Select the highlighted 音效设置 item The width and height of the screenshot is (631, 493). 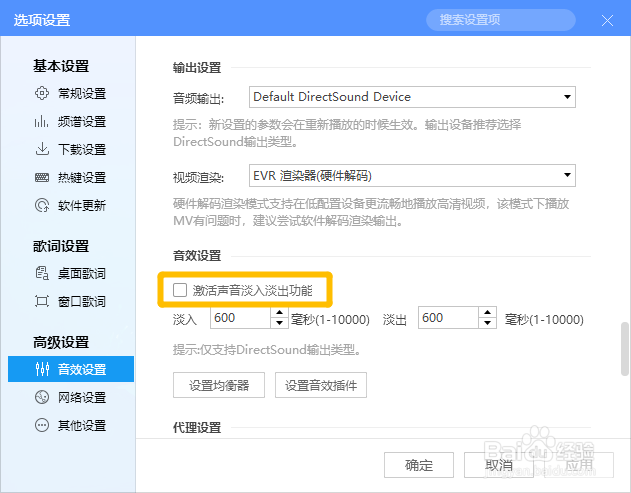71,369
